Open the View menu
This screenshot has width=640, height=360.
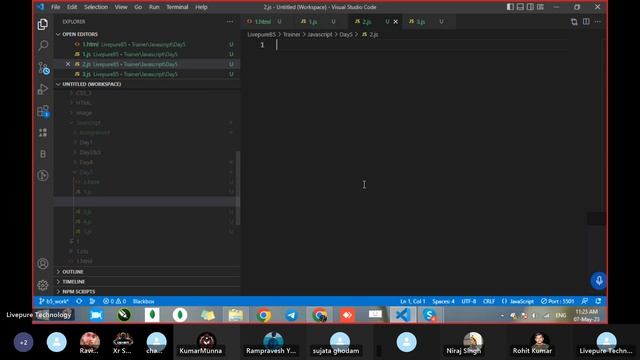[121, 7]
